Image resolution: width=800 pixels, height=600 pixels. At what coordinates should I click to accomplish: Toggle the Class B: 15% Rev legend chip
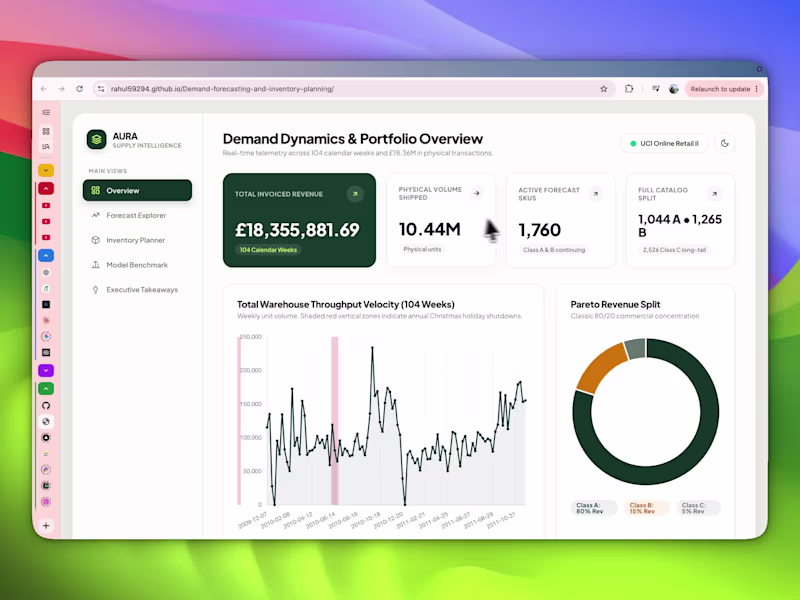tap(646, 508)
